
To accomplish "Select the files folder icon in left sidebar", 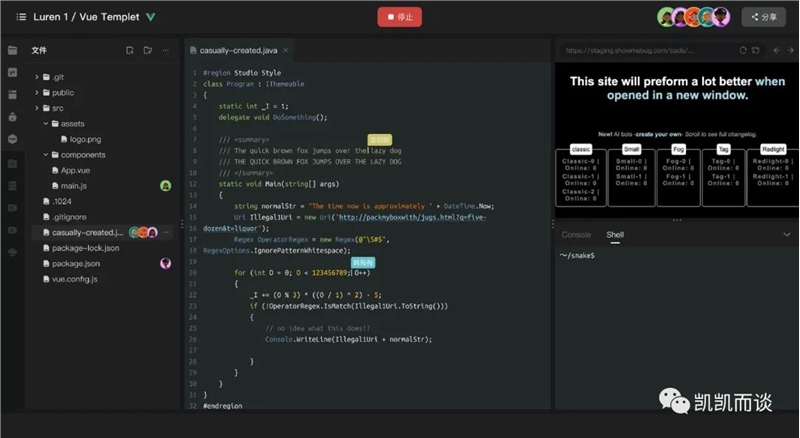I will (x=13, y=50).
